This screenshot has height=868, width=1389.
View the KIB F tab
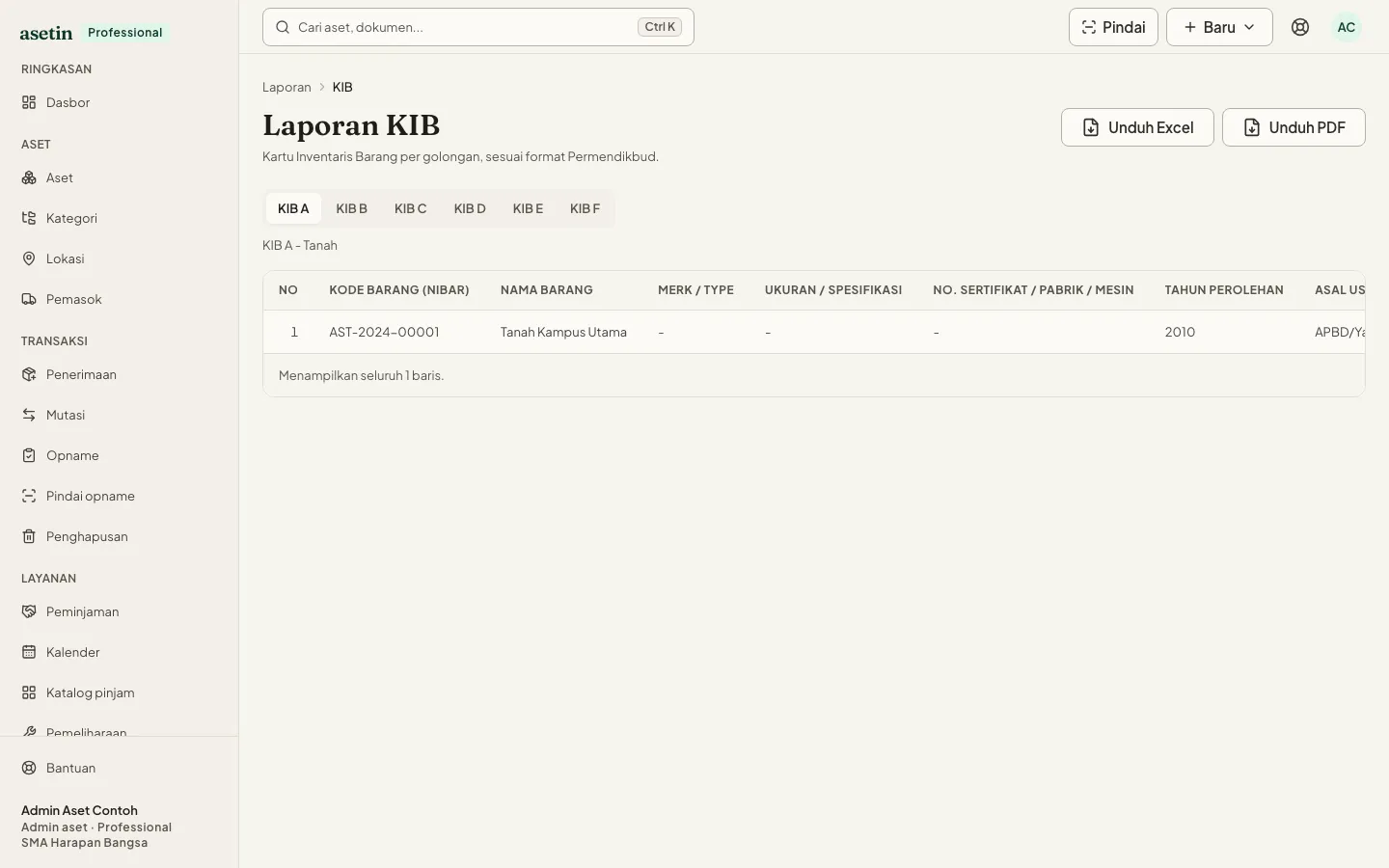[x=585, y=208]
